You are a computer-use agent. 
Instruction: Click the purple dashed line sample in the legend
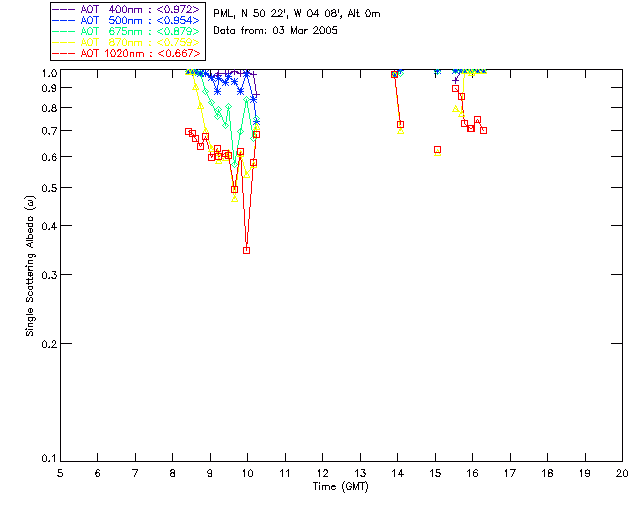pyautogui.click(x=64, y=9)
